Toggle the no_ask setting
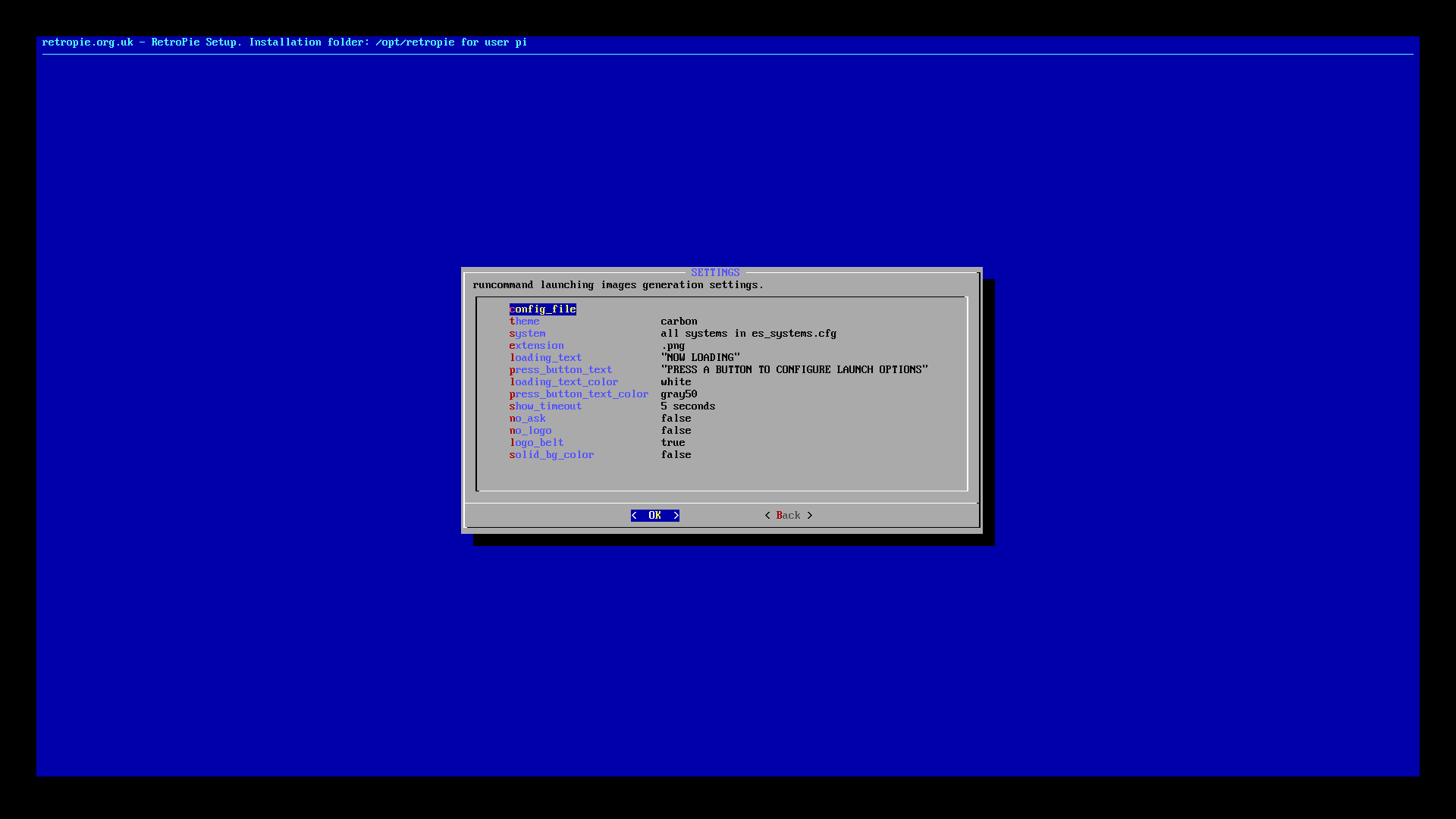Image resolution: width=1456 pixels, height=819 pixels. [x=527, y=419]
